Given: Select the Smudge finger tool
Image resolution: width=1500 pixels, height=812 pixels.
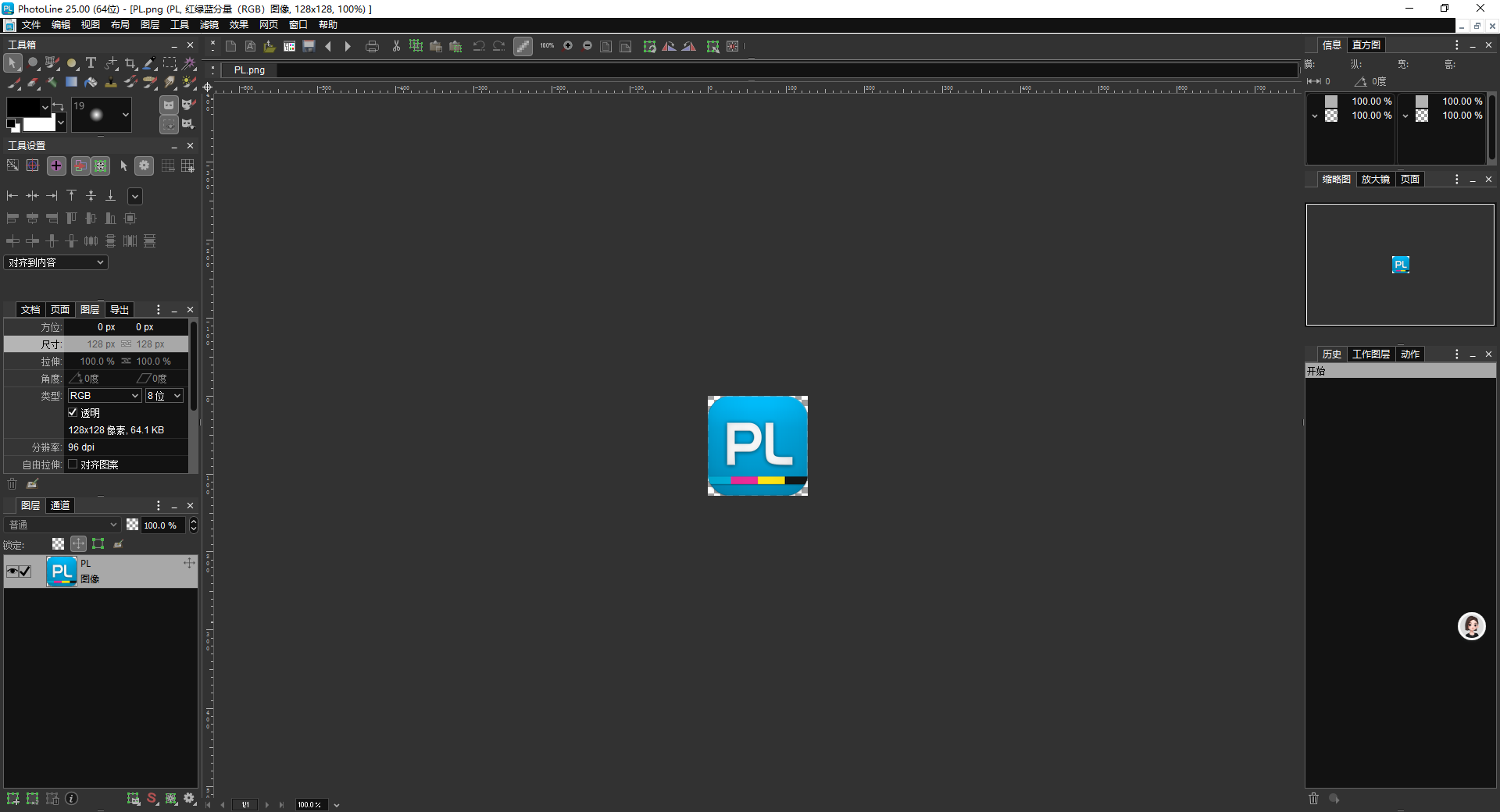Looking at the screenshot, I should coord(170,82).
